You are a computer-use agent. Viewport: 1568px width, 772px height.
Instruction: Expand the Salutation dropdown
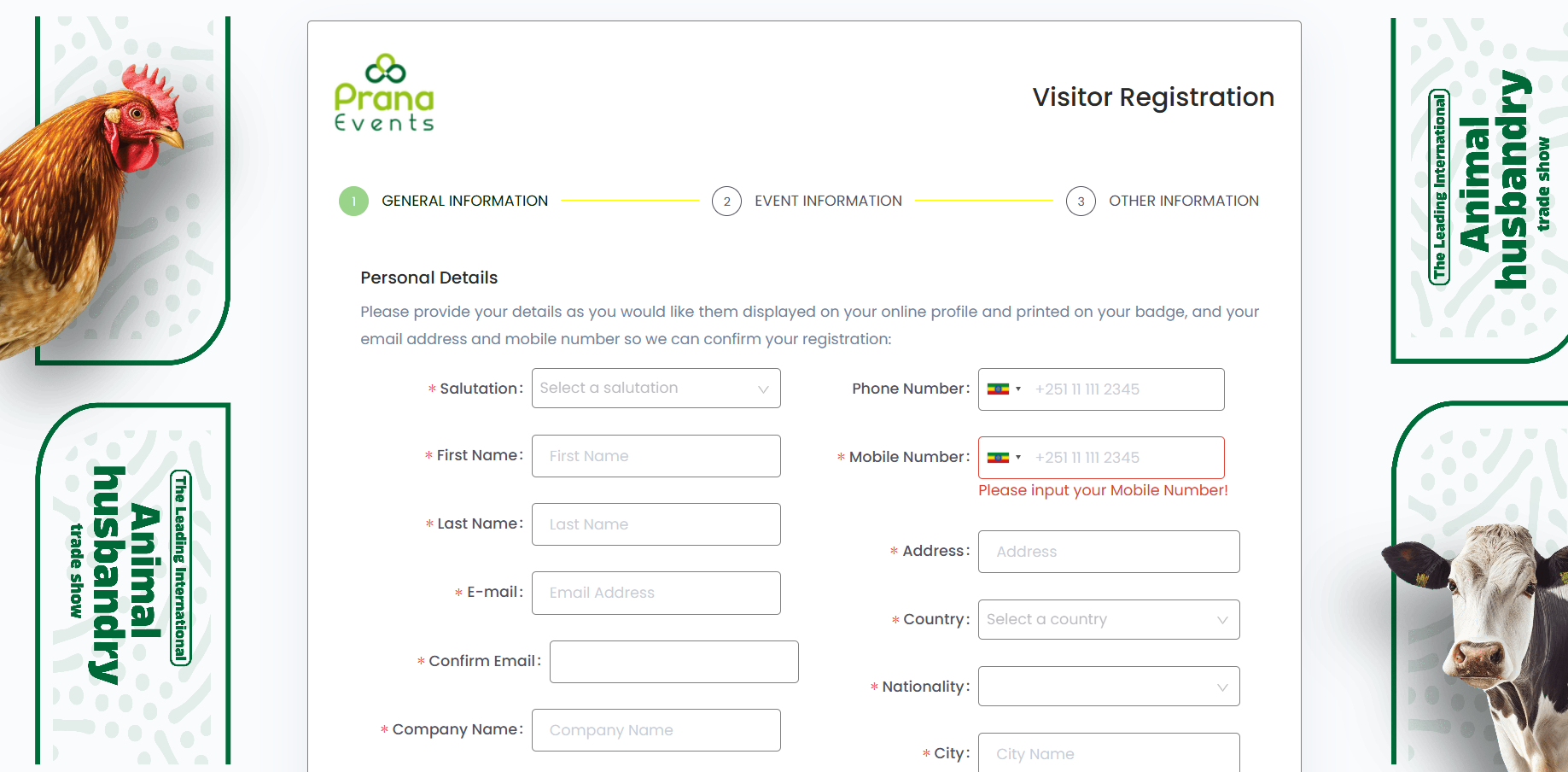click(656, 389)
